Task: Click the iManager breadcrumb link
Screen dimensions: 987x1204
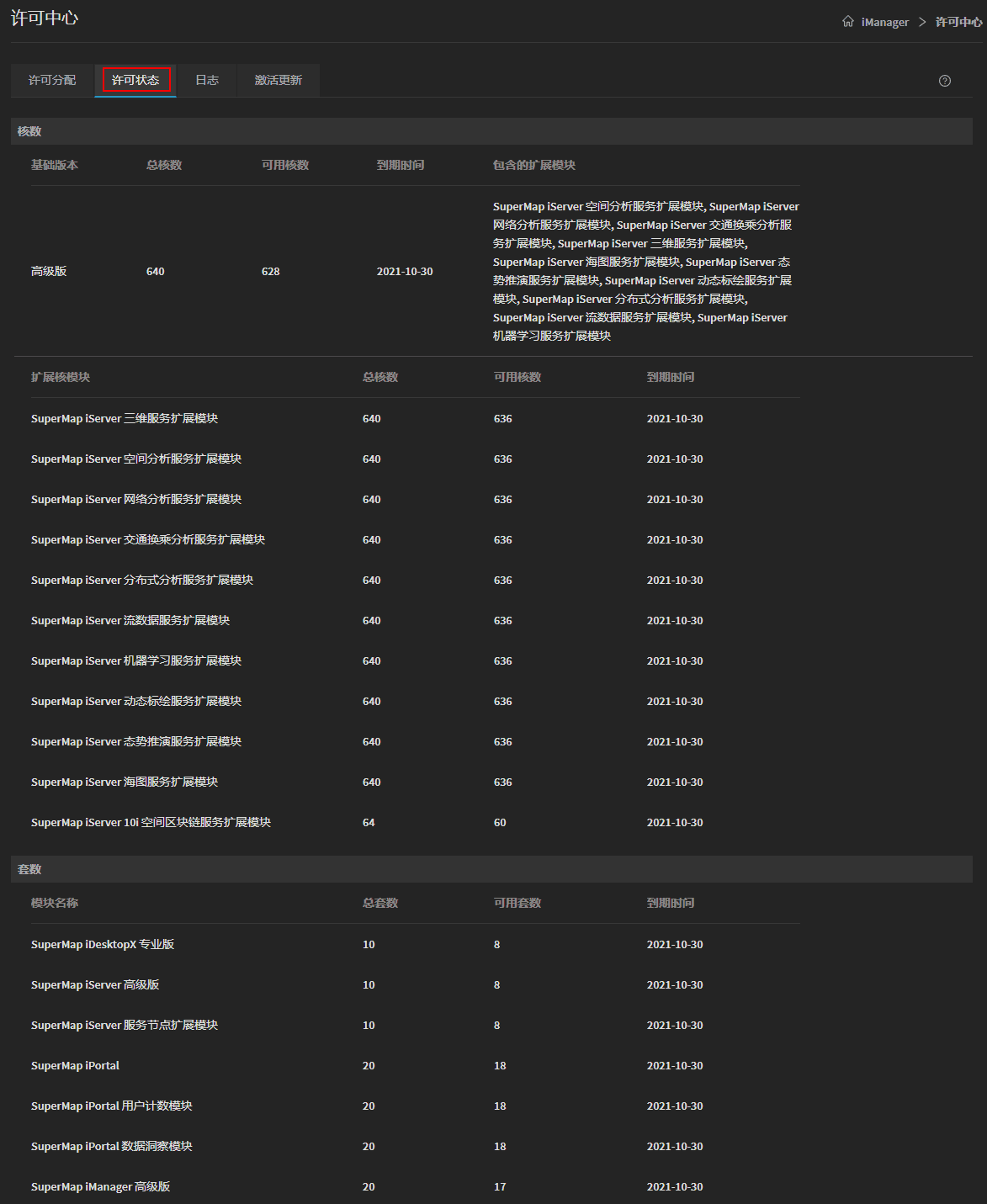Action: (884, 23)
